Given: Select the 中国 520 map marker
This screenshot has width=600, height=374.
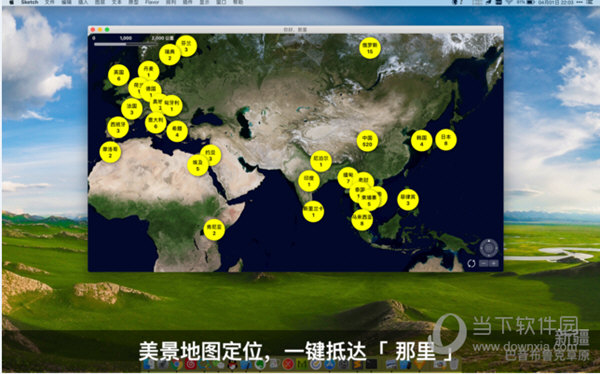Looking at the screenshot, I should (367, 141).
